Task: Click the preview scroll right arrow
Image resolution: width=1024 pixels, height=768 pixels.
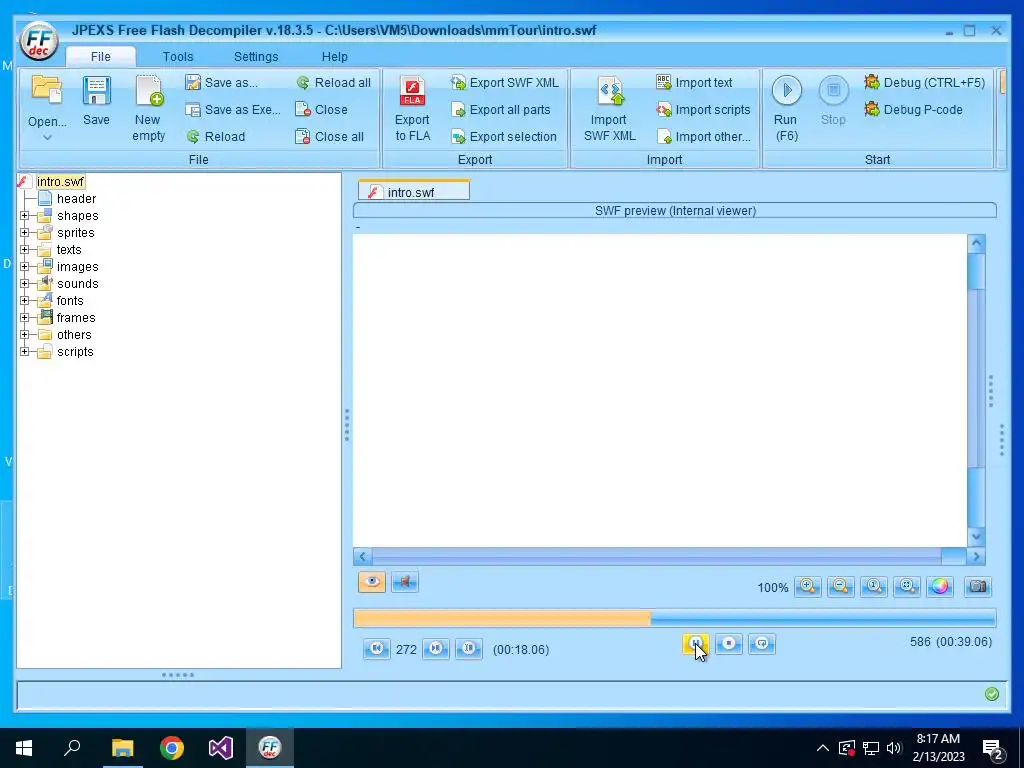Action: pos(976,556)
